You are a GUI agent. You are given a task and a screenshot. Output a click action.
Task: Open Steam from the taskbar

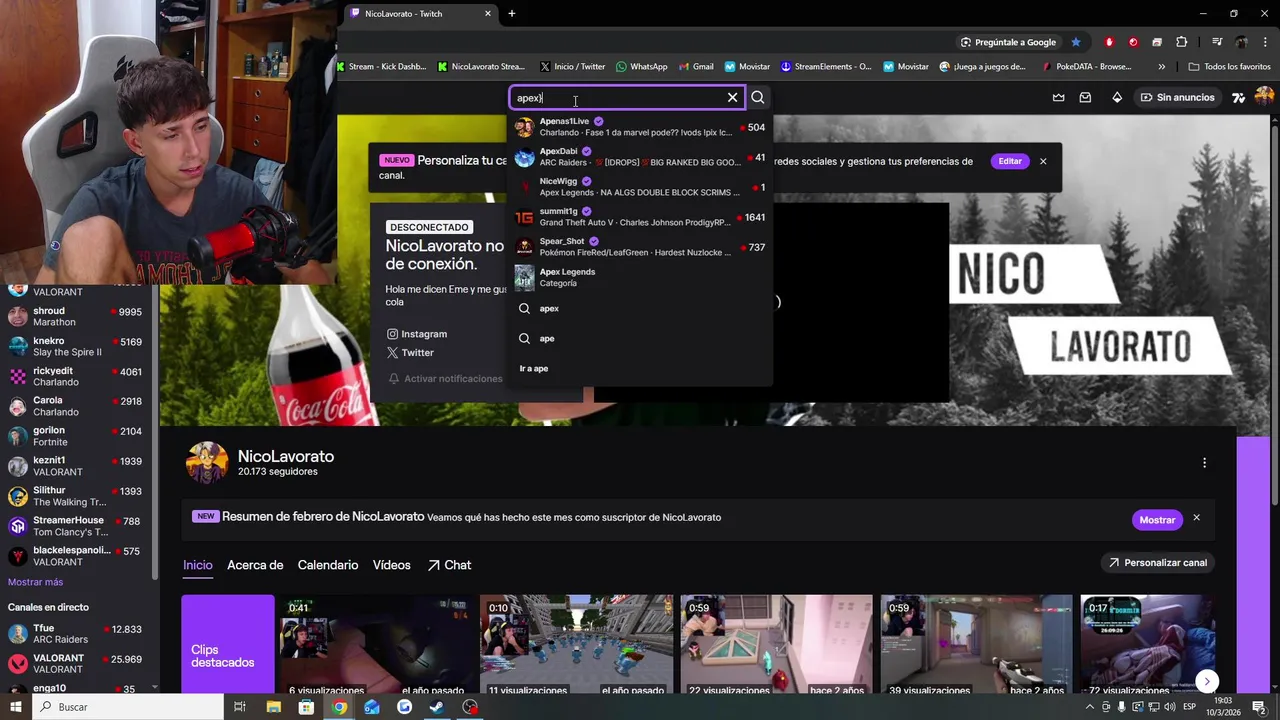tap(437, 707)
